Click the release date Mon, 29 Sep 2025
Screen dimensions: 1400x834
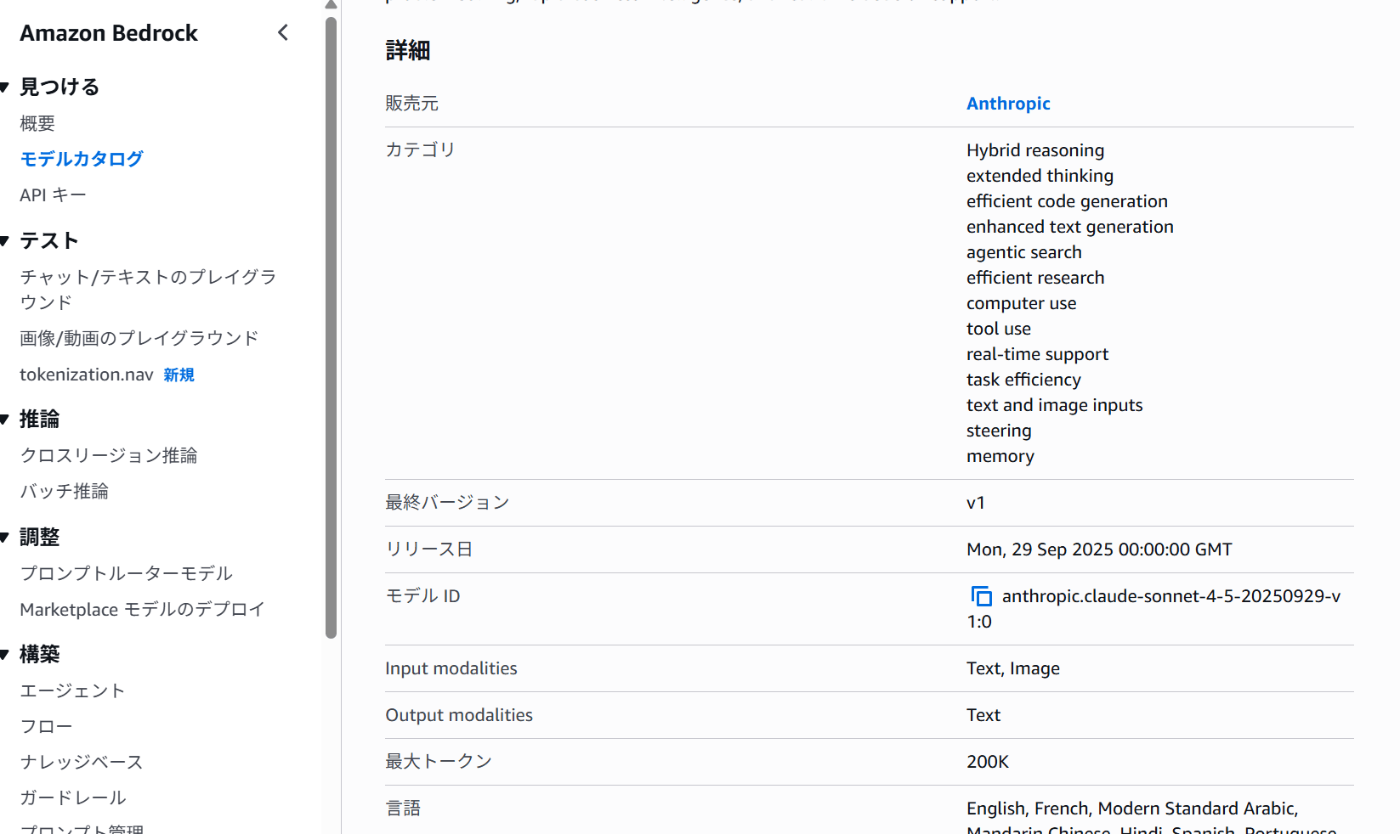(x=1099, y=550)
